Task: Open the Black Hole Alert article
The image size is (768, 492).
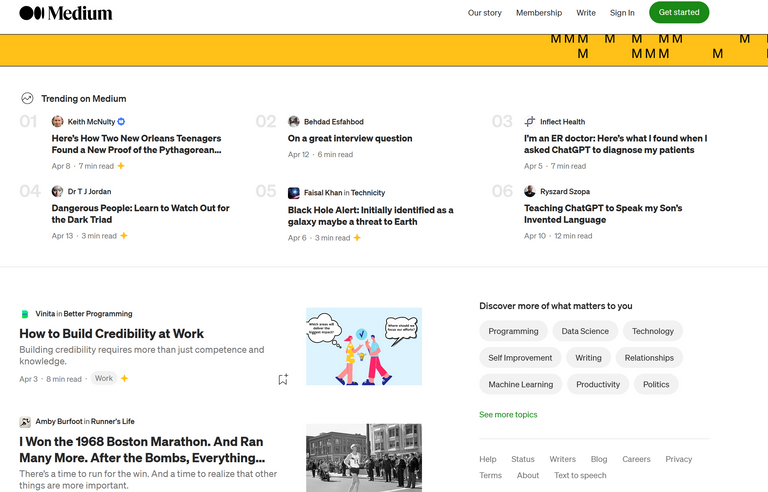Action: tap(370, 216)
